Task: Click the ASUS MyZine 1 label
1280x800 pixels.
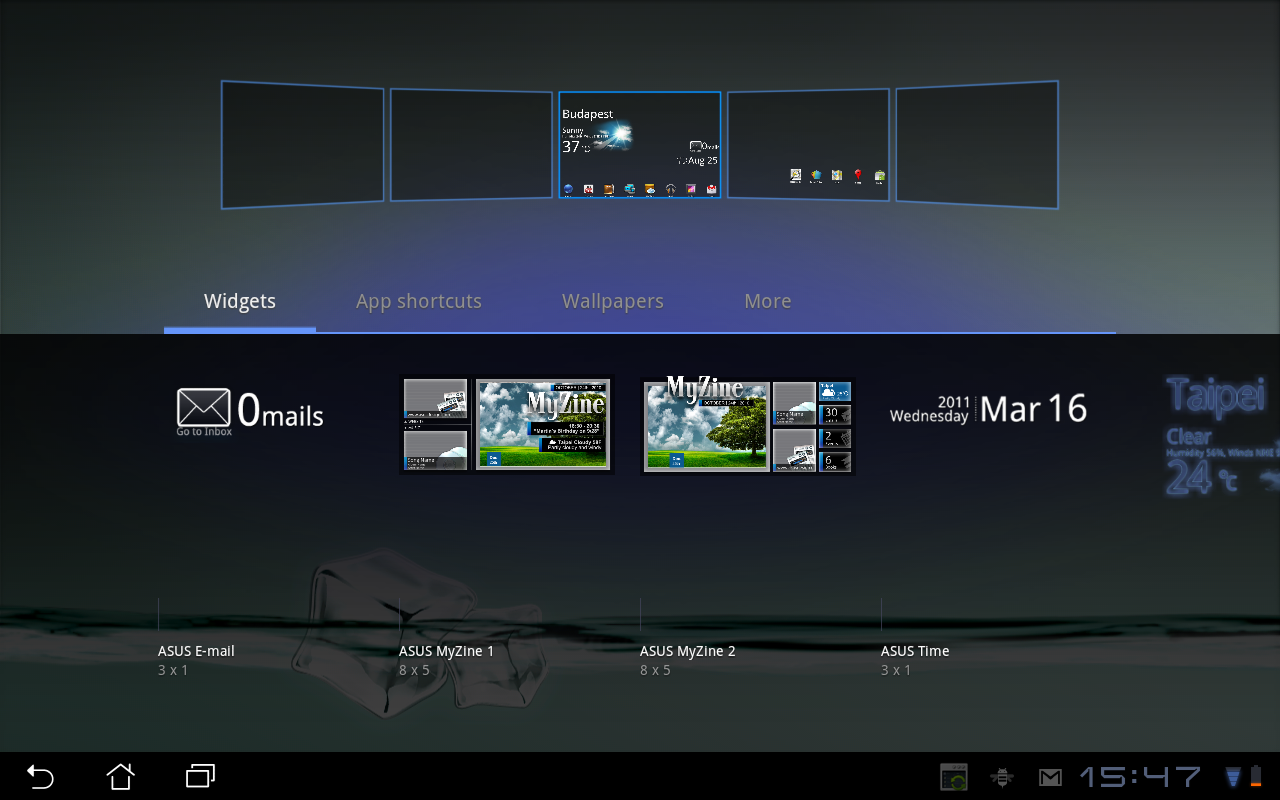Action: 446,651
